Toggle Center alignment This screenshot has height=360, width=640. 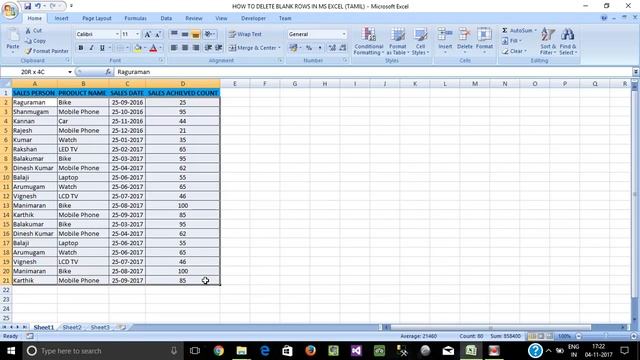pos(185,48)
